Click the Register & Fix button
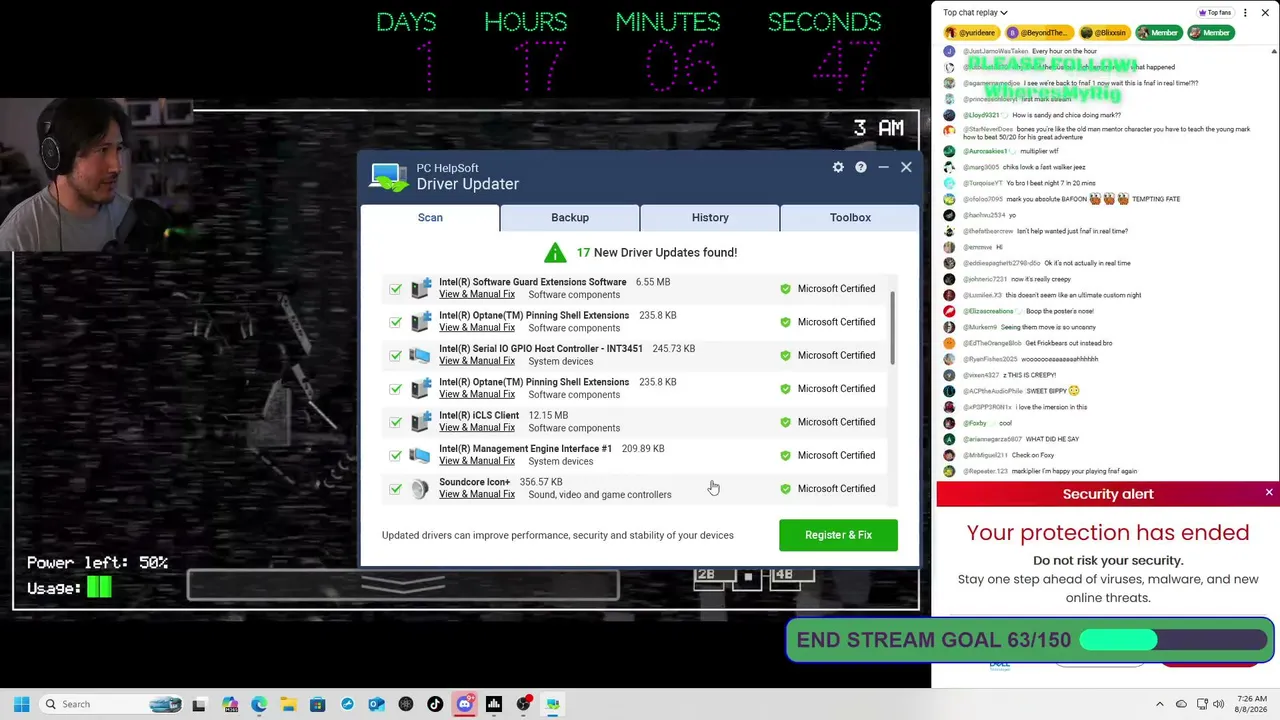Viewport: 1280px width, 720px height. click(x=838, y=535)
